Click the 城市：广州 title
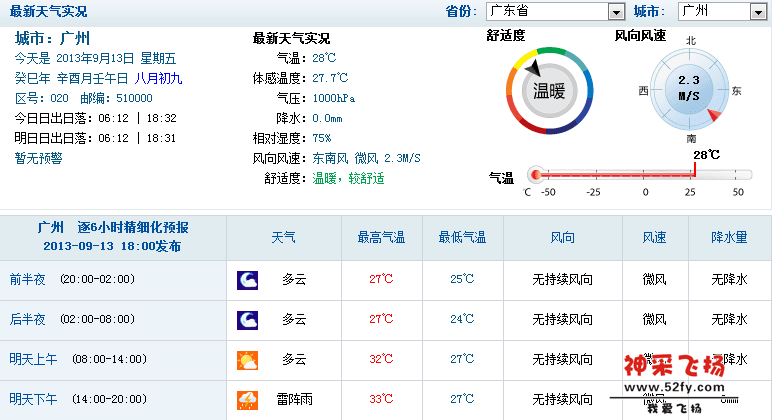Screen dimensions: 776x420 coord(52,38)
